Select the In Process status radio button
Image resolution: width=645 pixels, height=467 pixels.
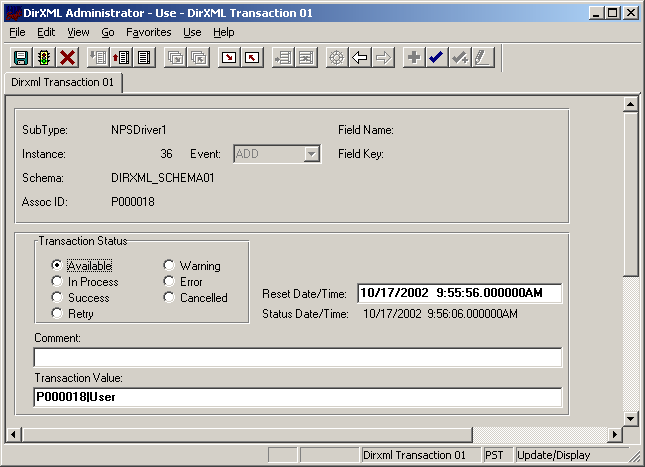(x=57, y=281)
